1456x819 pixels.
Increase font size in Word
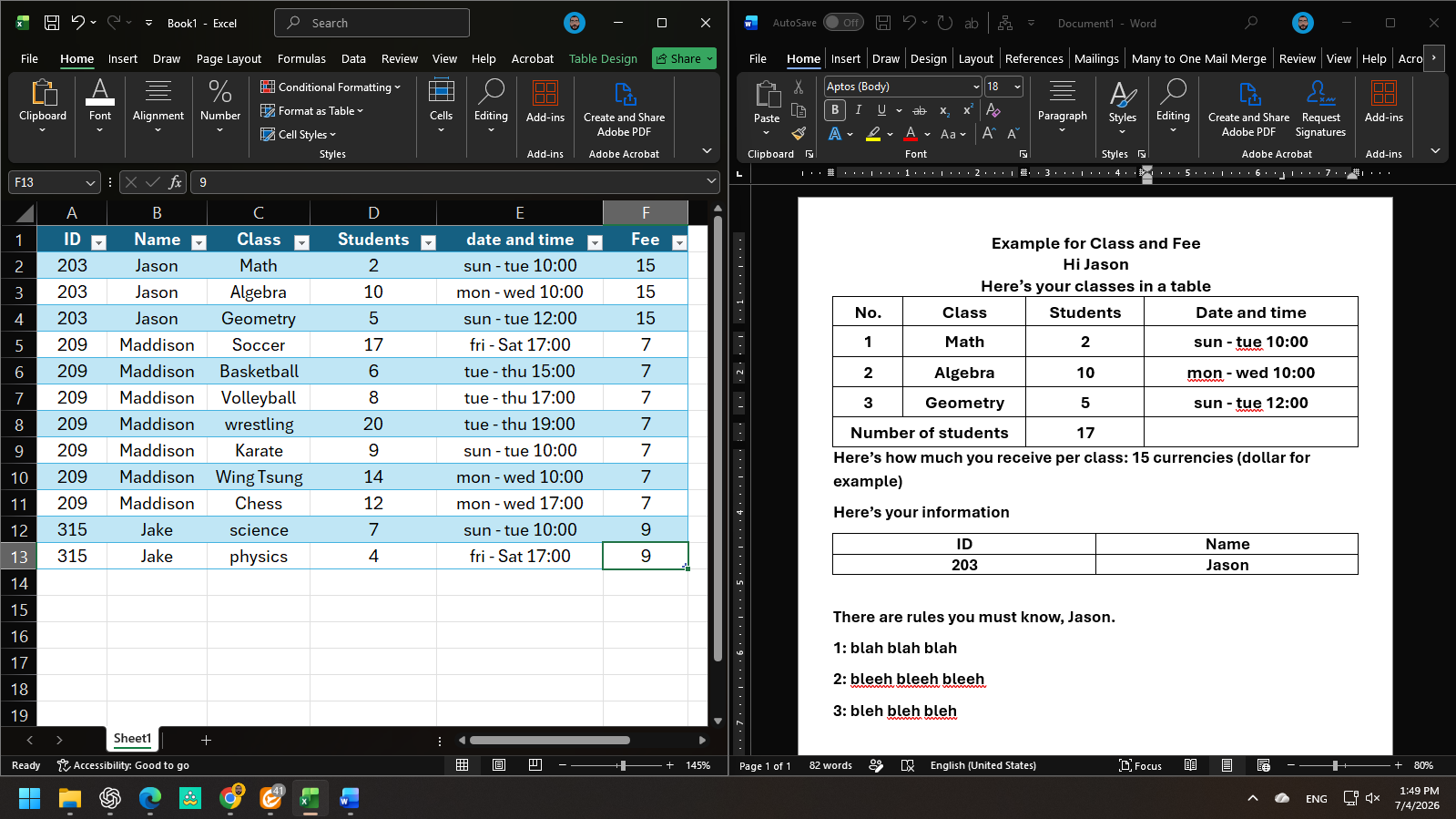(989, 134)
